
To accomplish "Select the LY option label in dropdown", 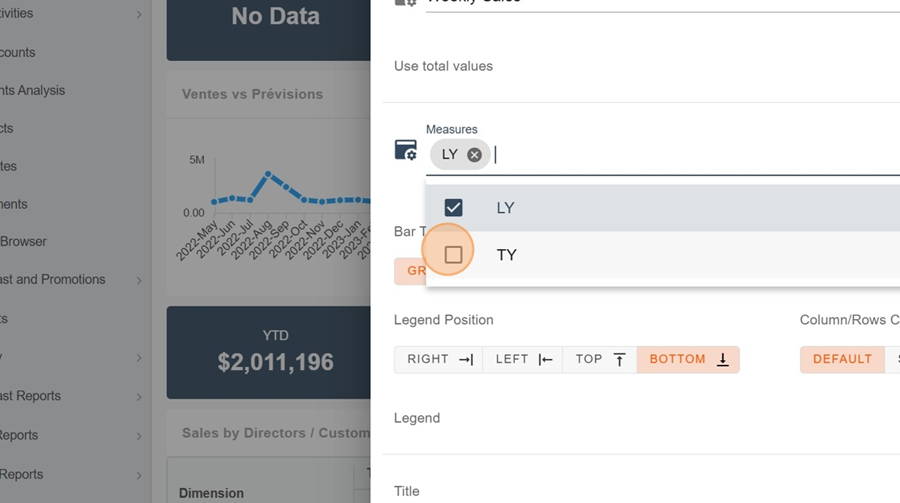I will pos(505,208).
